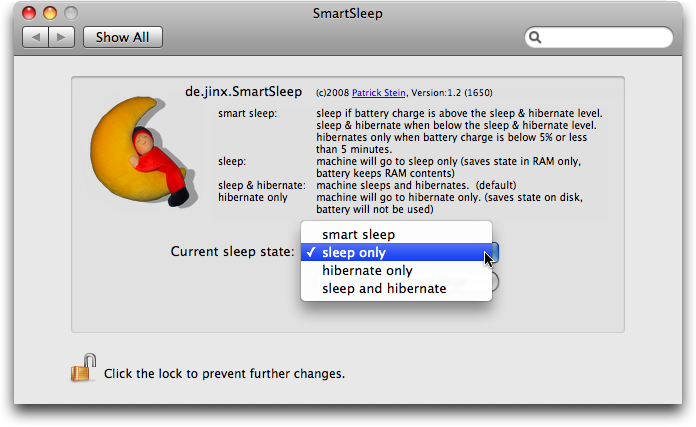The width and height of the screenshot is (696, 427).
Task: Click the 'Version:1.2 (1650)' text
Action: point(451,93)
